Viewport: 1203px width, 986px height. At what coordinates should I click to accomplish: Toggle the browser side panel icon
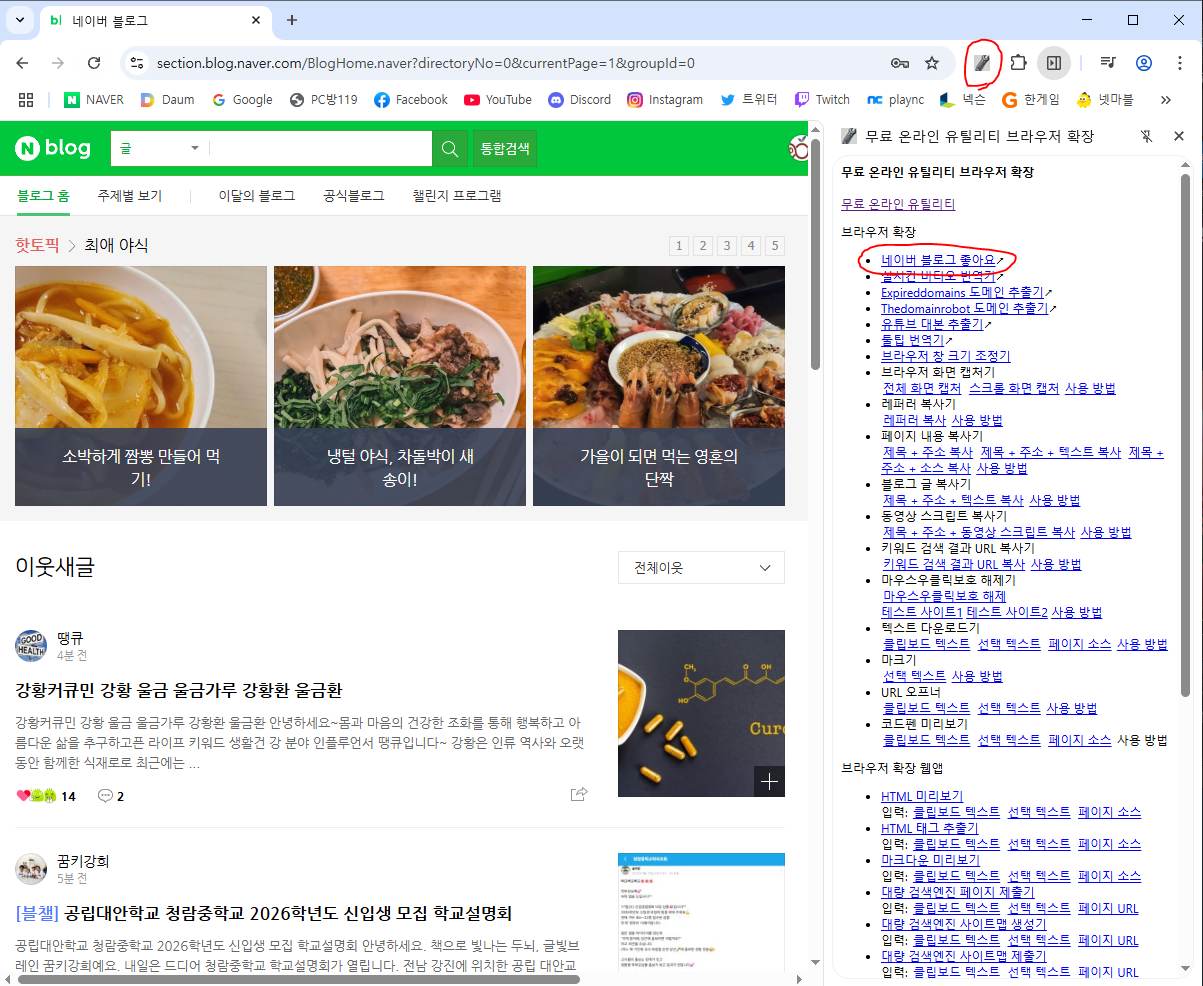click(x=1053, y=63)
